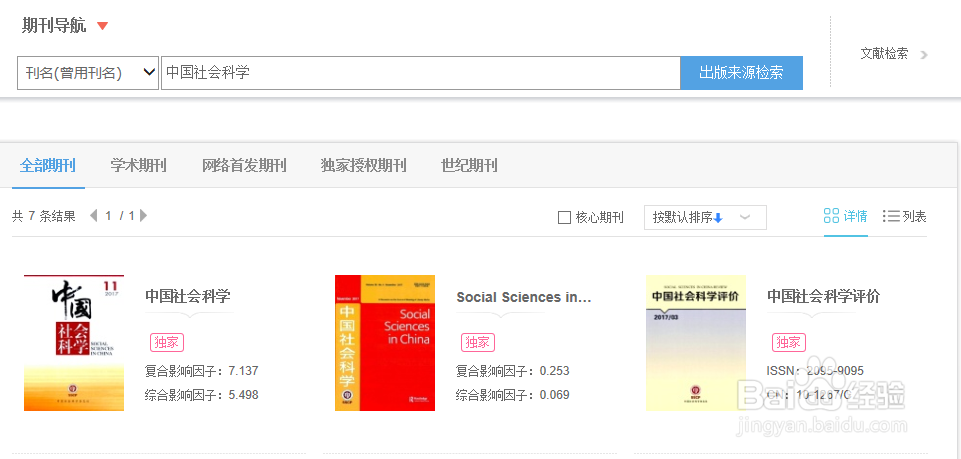
Task: Expand the 期刊导航 red triangle menu
Action: coord(102,26)
